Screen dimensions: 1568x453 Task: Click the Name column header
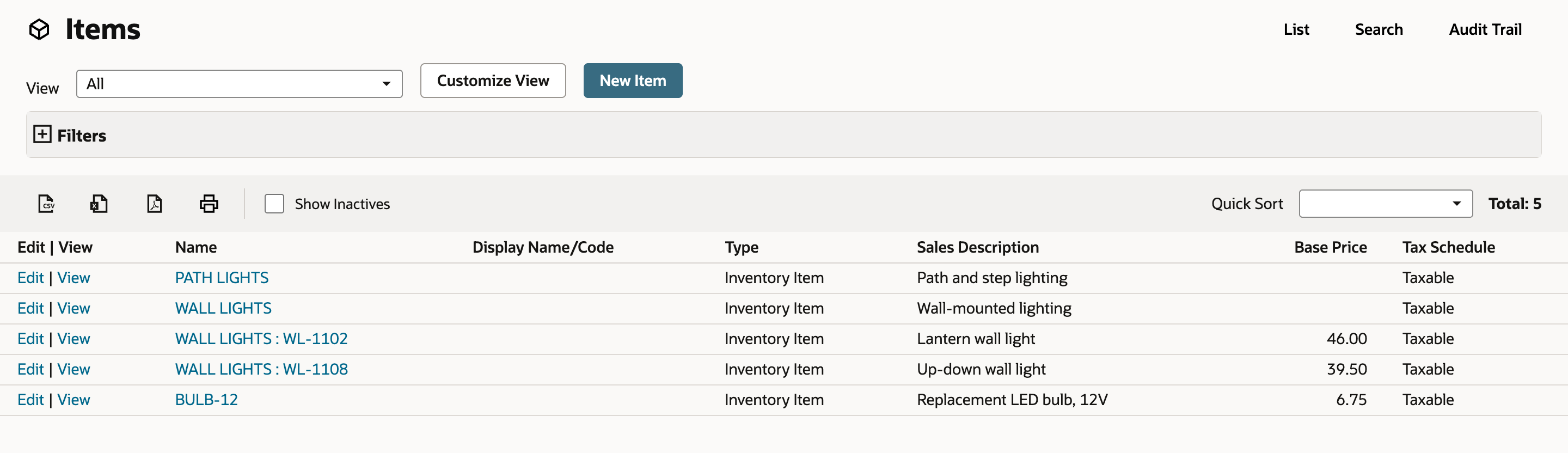[x=196, y=247]
